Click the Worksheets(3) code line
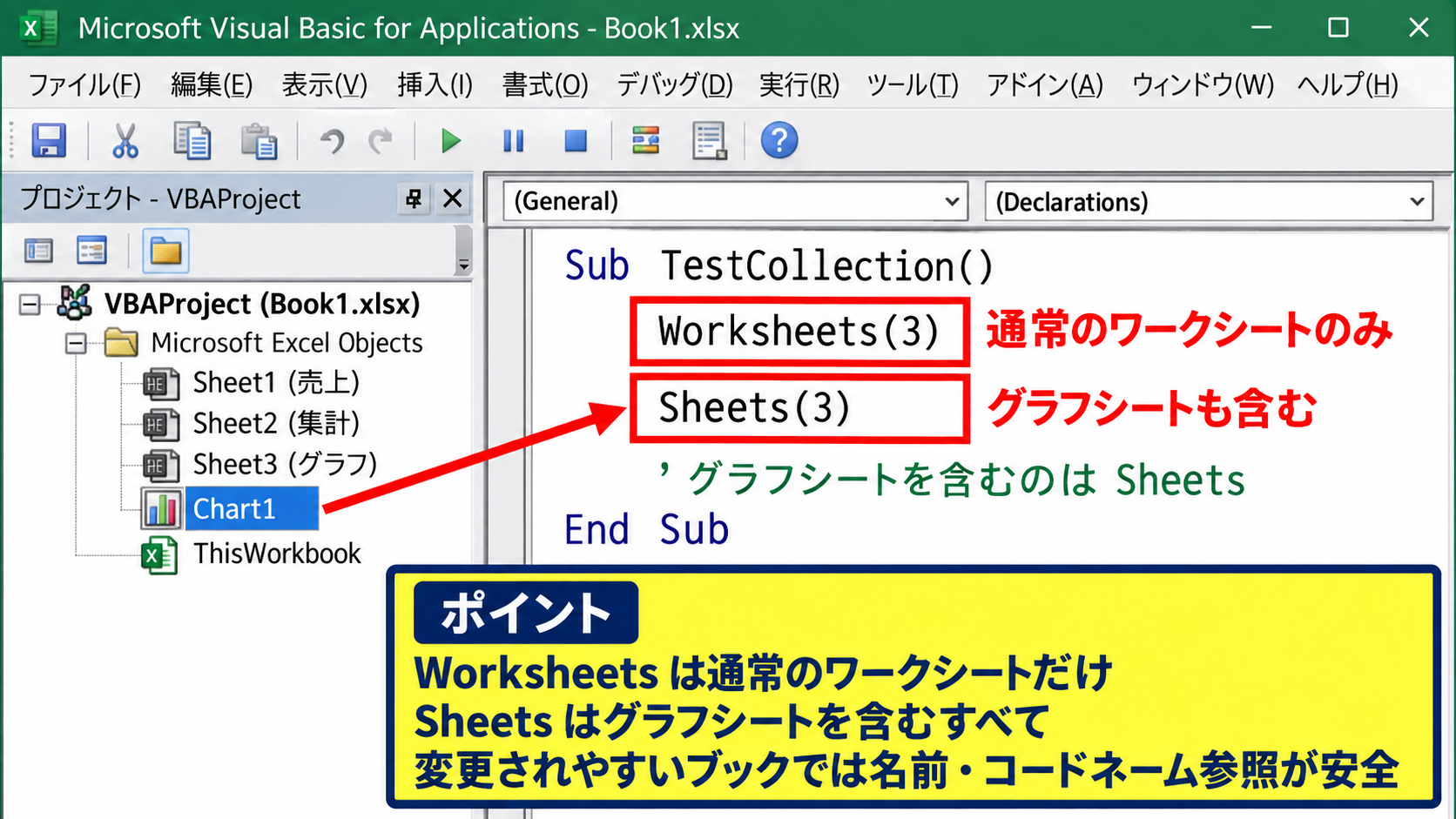The image size is (1456, 819). [799, 332]
